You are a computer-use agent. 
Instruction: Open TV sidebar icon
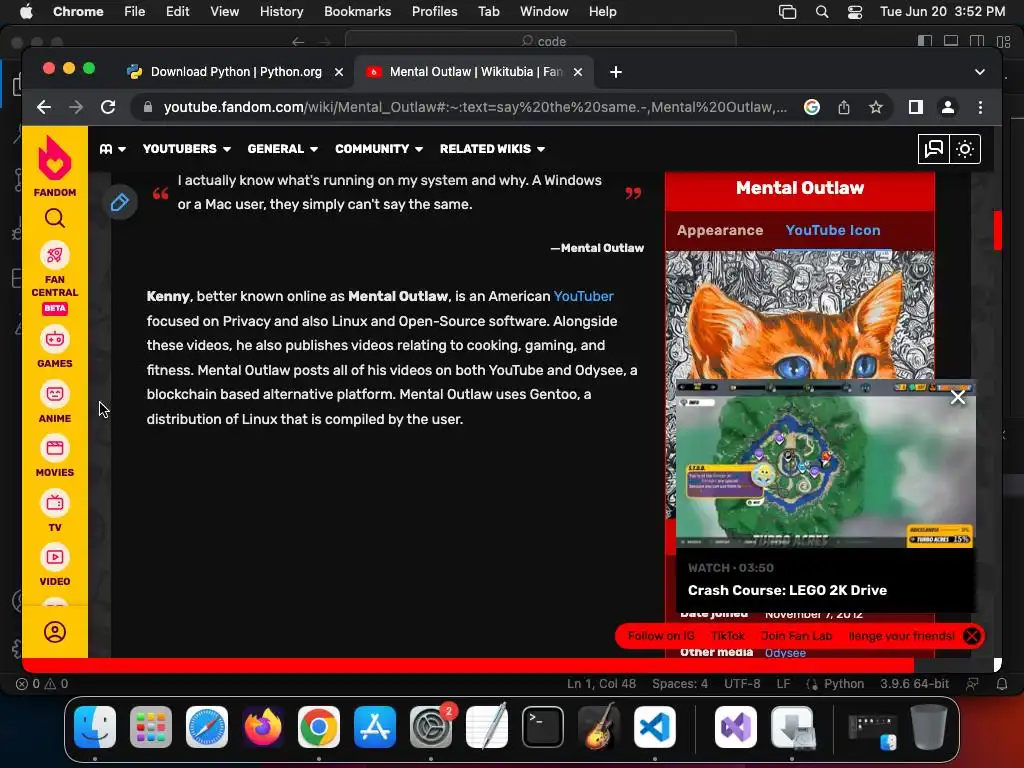55,503
